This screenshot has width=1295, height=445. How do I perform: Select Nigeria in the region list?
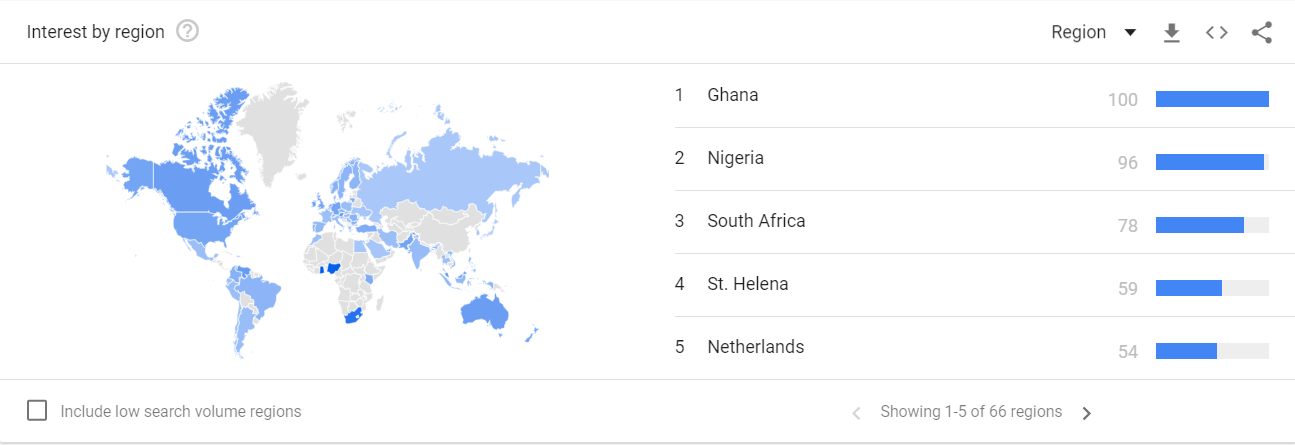735,158
